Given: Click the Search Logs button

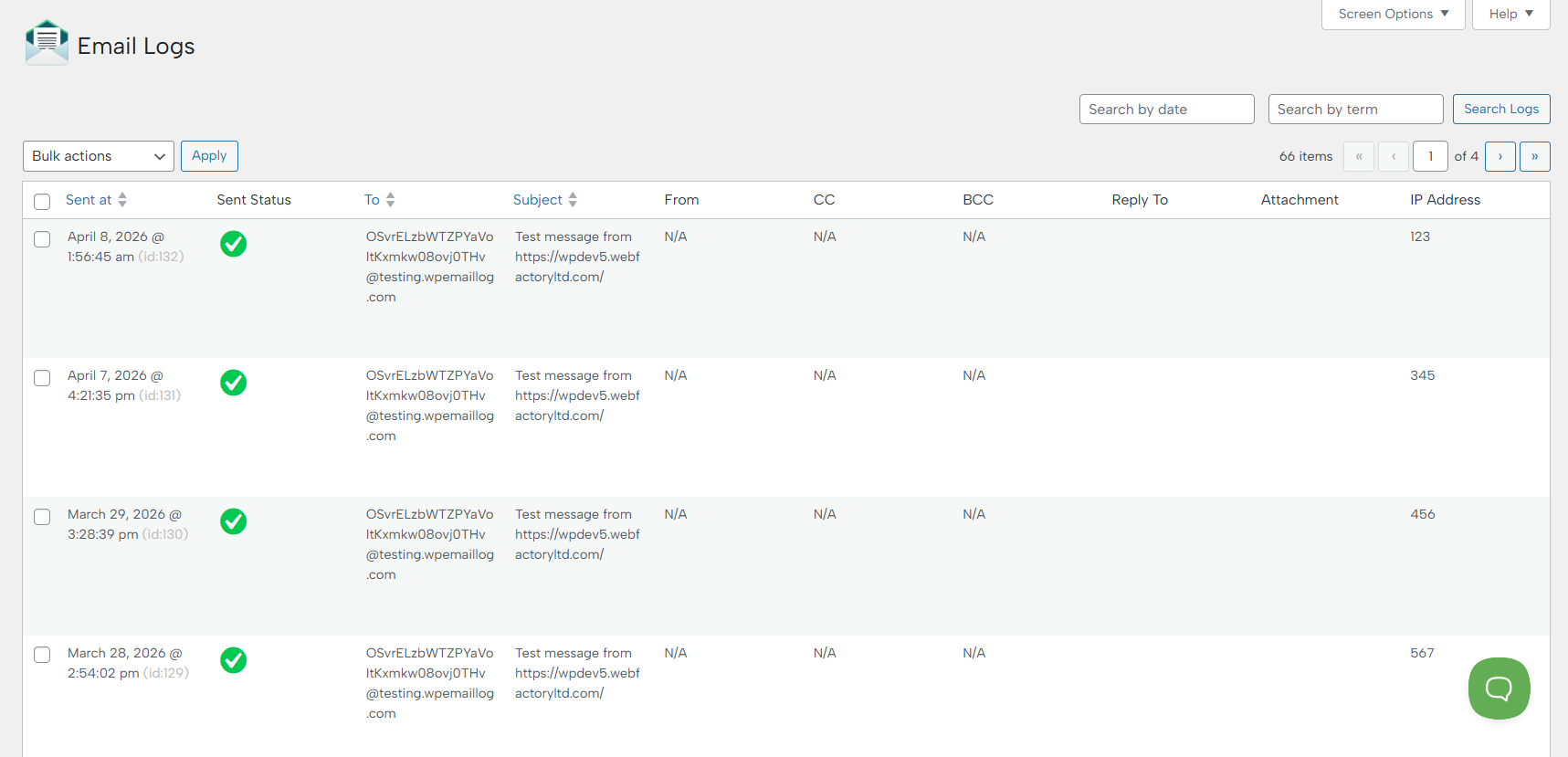Looking at the screenshot, I should [x=1500, y=109].
